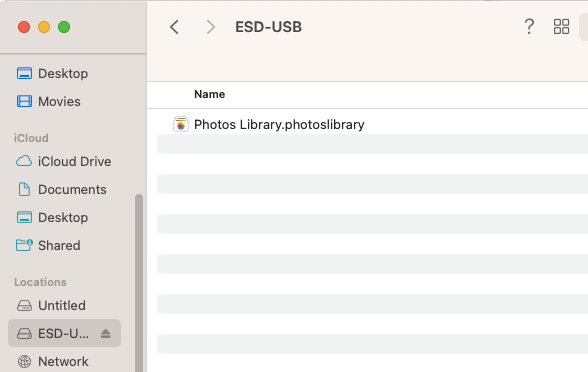The image size is (588, 372).
Task: Go forward with the right chevron
Action: [x=211, y=27]
